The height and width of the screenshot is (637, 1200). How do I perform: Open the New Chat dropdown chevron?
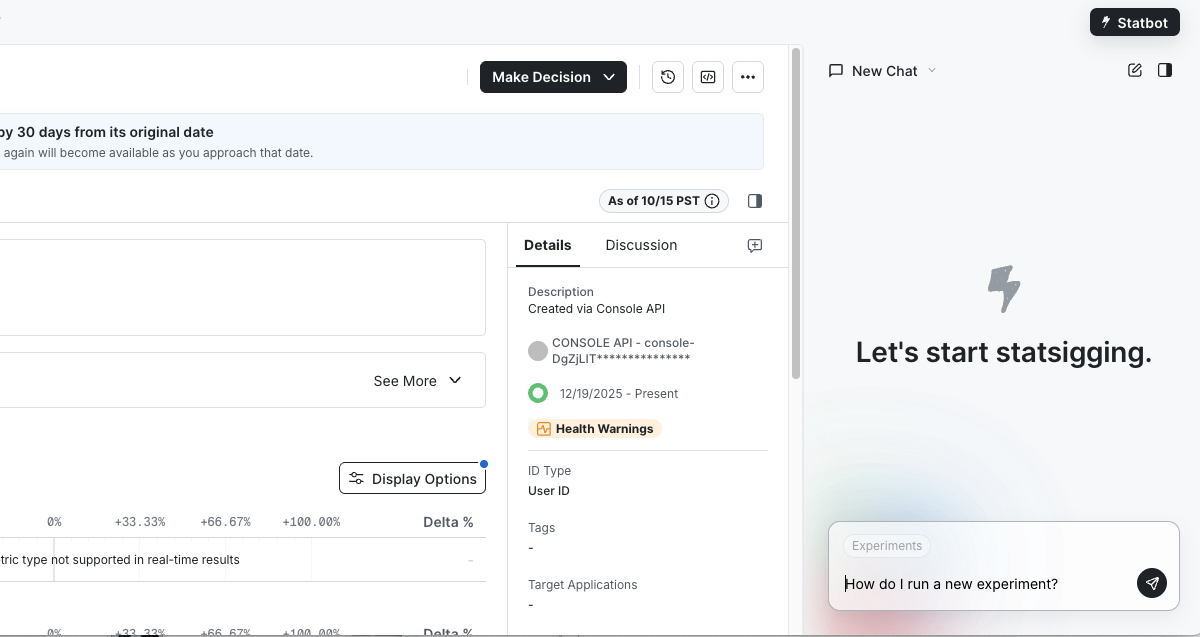[932, 70]
